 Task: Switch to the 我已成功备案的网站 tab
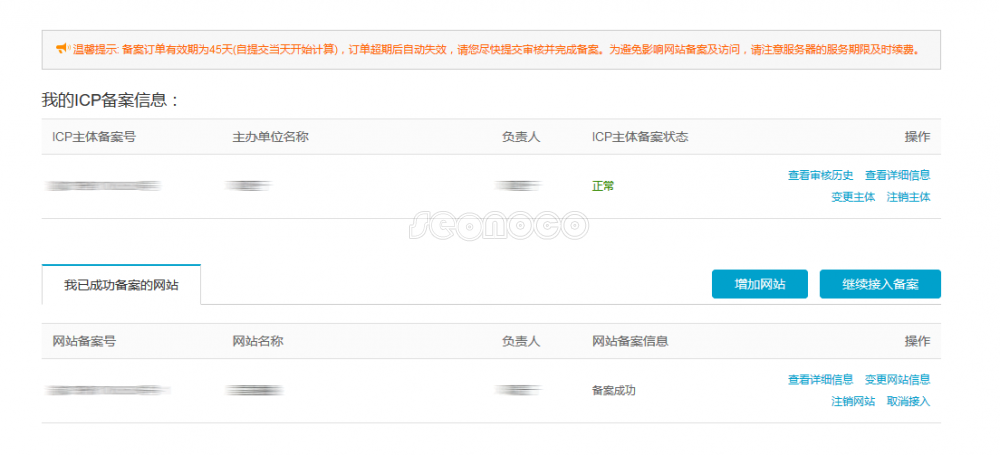pos(121,285)
